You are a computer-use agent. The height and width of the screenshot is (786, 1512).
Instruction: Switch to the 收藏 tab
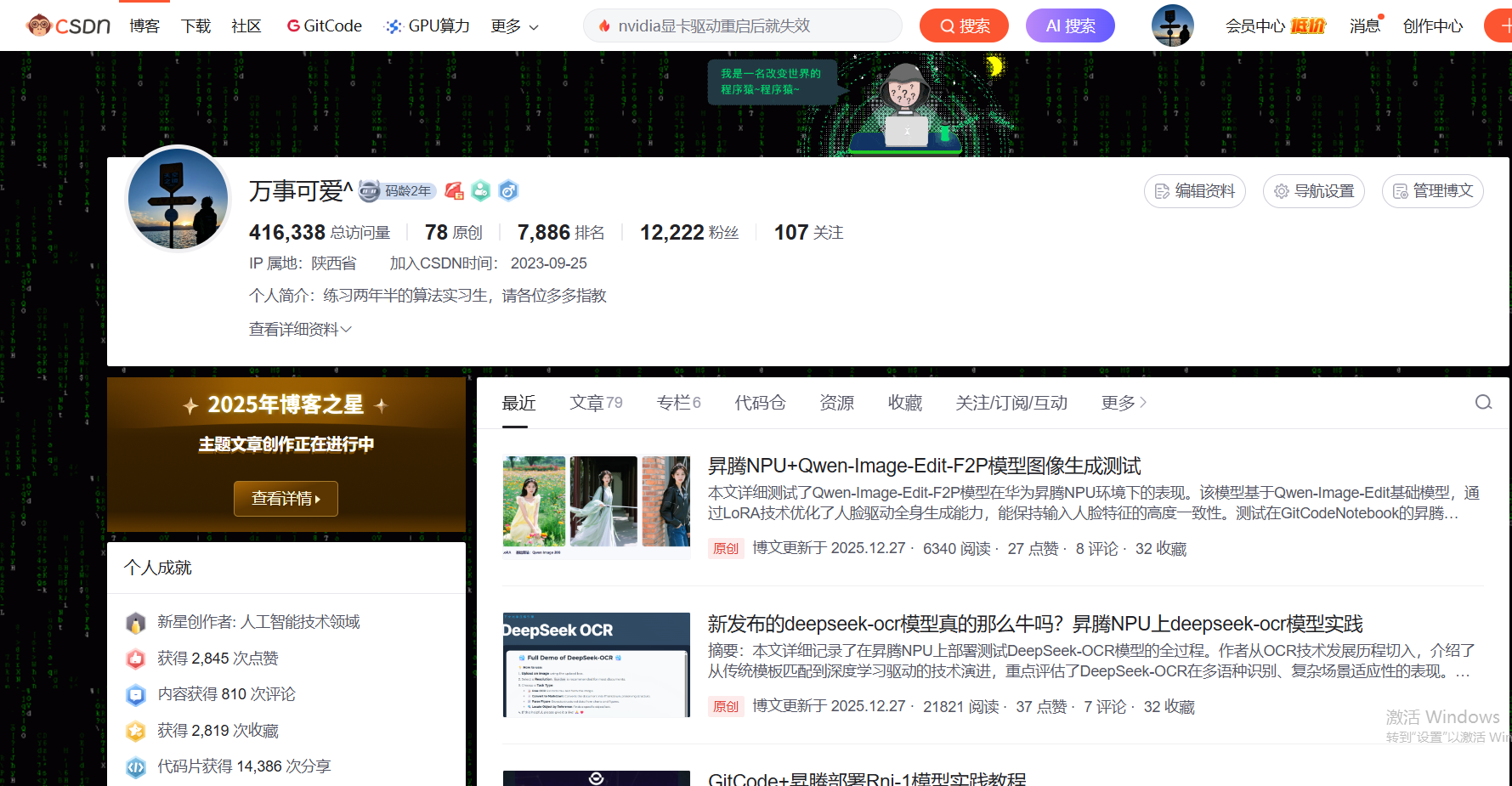[x=904, y=402]
